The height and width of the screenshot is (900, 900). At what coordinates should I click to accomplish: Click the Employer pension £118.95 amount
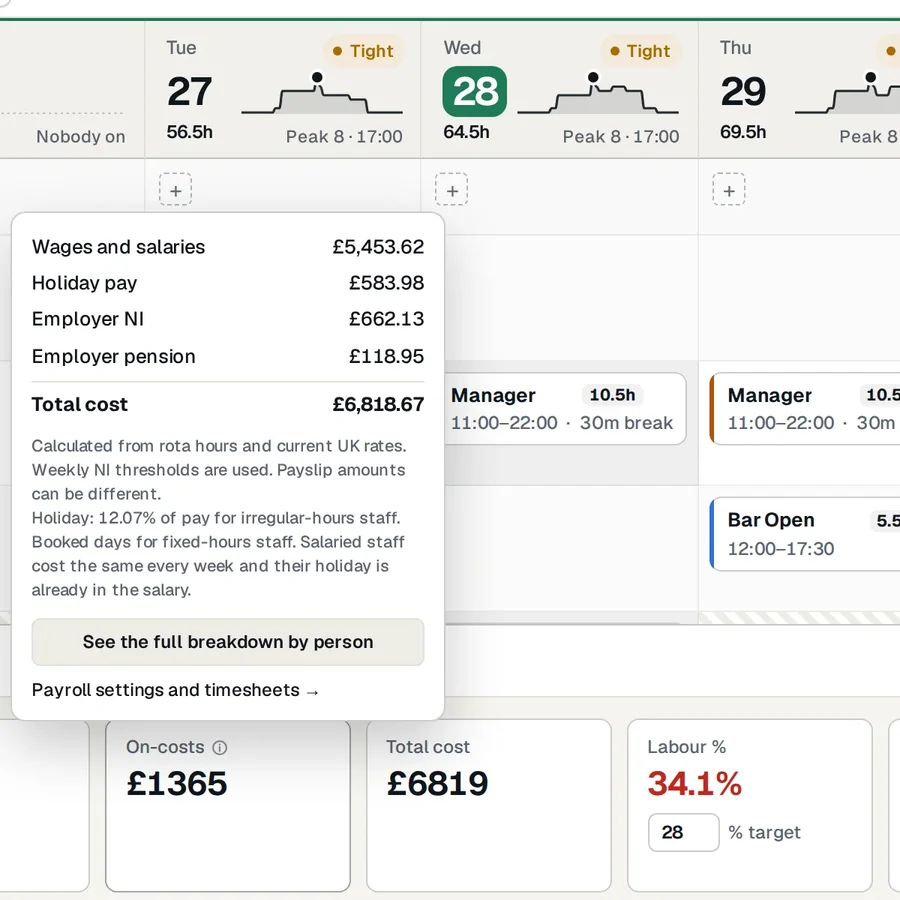click(x=386, y=356)
